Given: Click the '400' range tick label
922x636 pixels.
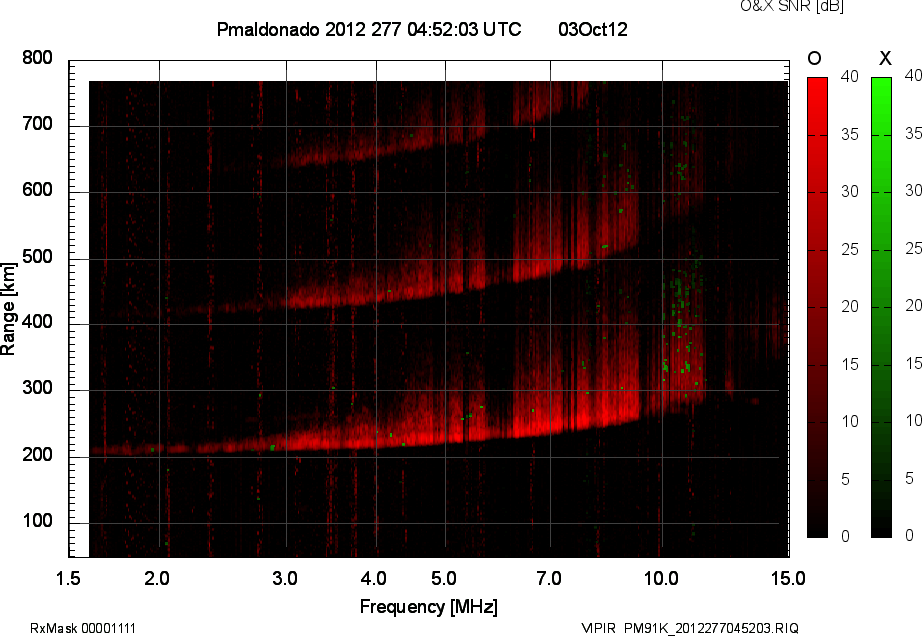Looking at the screenshot, I should click(38, 322).
